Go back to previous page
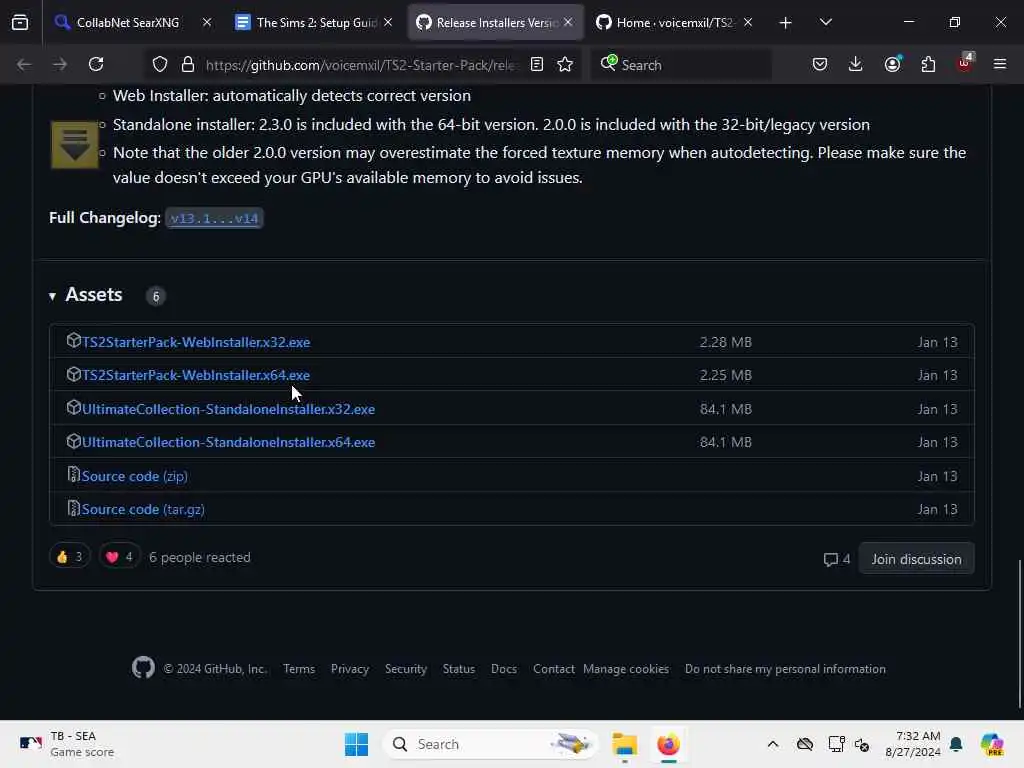This screenshot has height=768, width=1024. [24, 64]
